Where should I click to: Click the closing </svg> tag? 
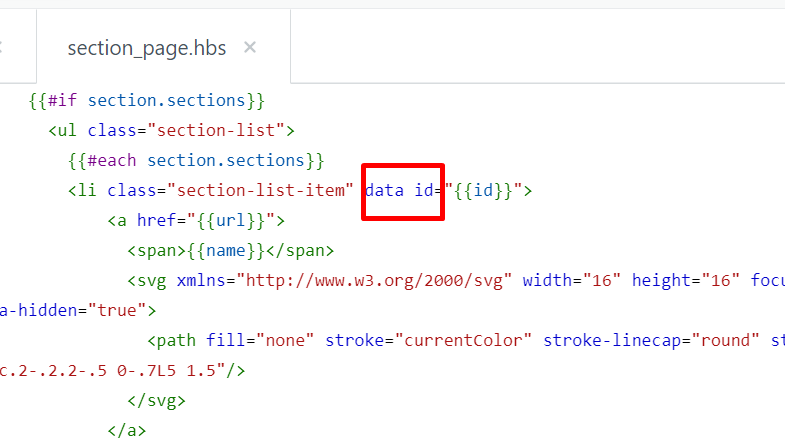(156, 400)
